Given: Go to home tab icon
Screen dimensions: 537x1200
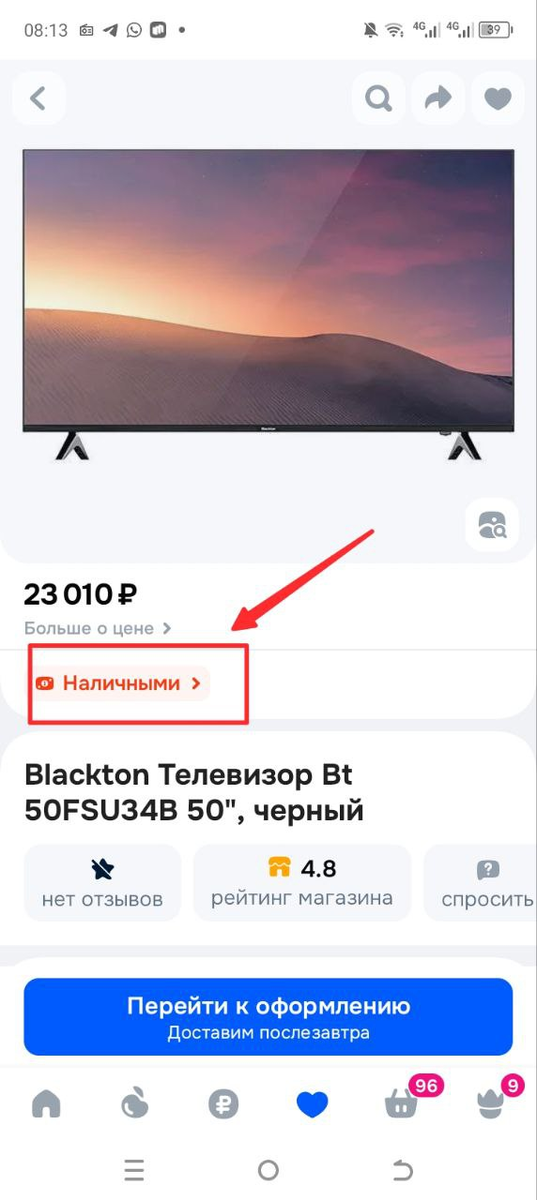Looking at the screenshot, I should (46, 1104).
